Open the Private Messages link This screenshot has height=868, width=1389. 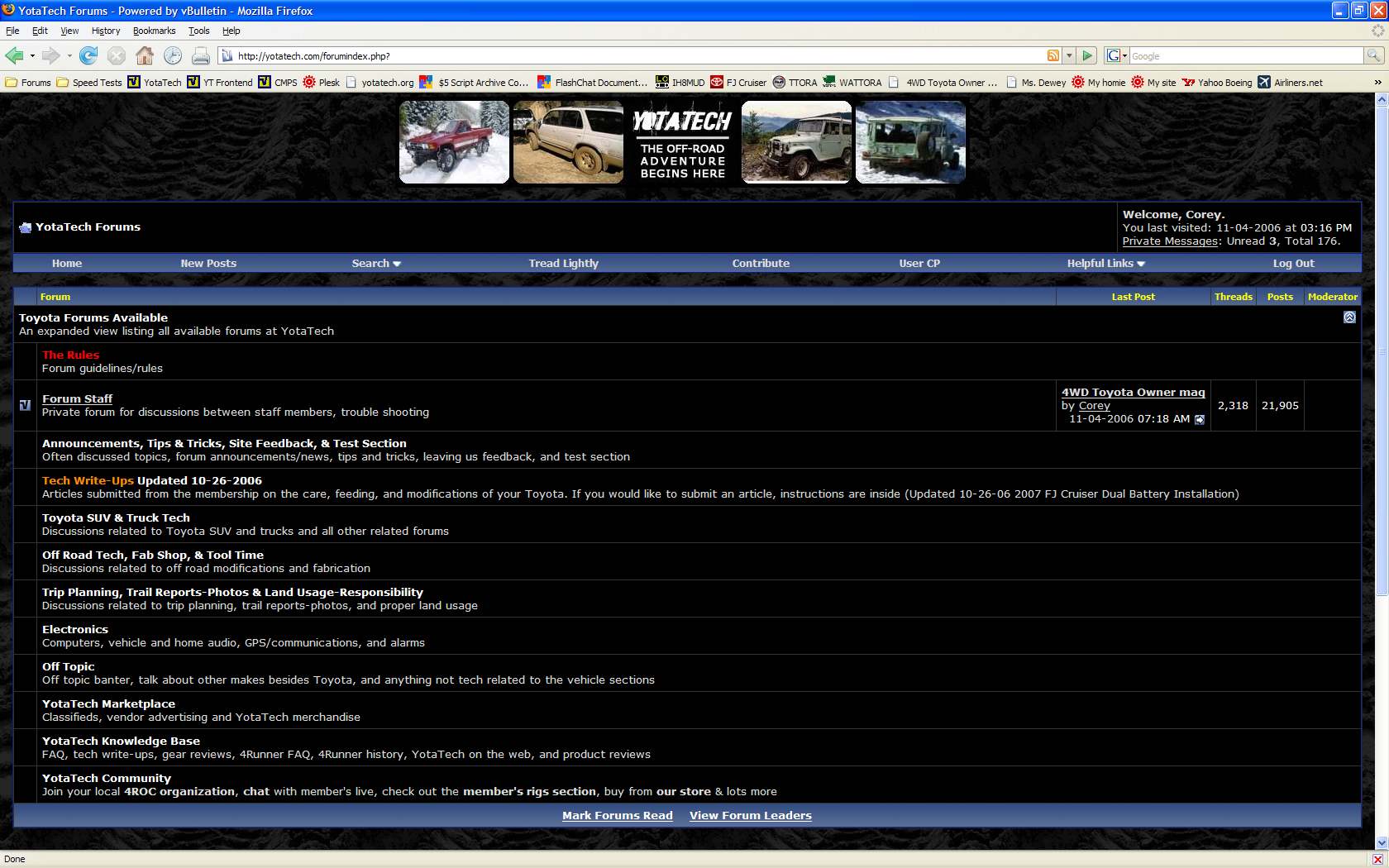(1171, 241)
